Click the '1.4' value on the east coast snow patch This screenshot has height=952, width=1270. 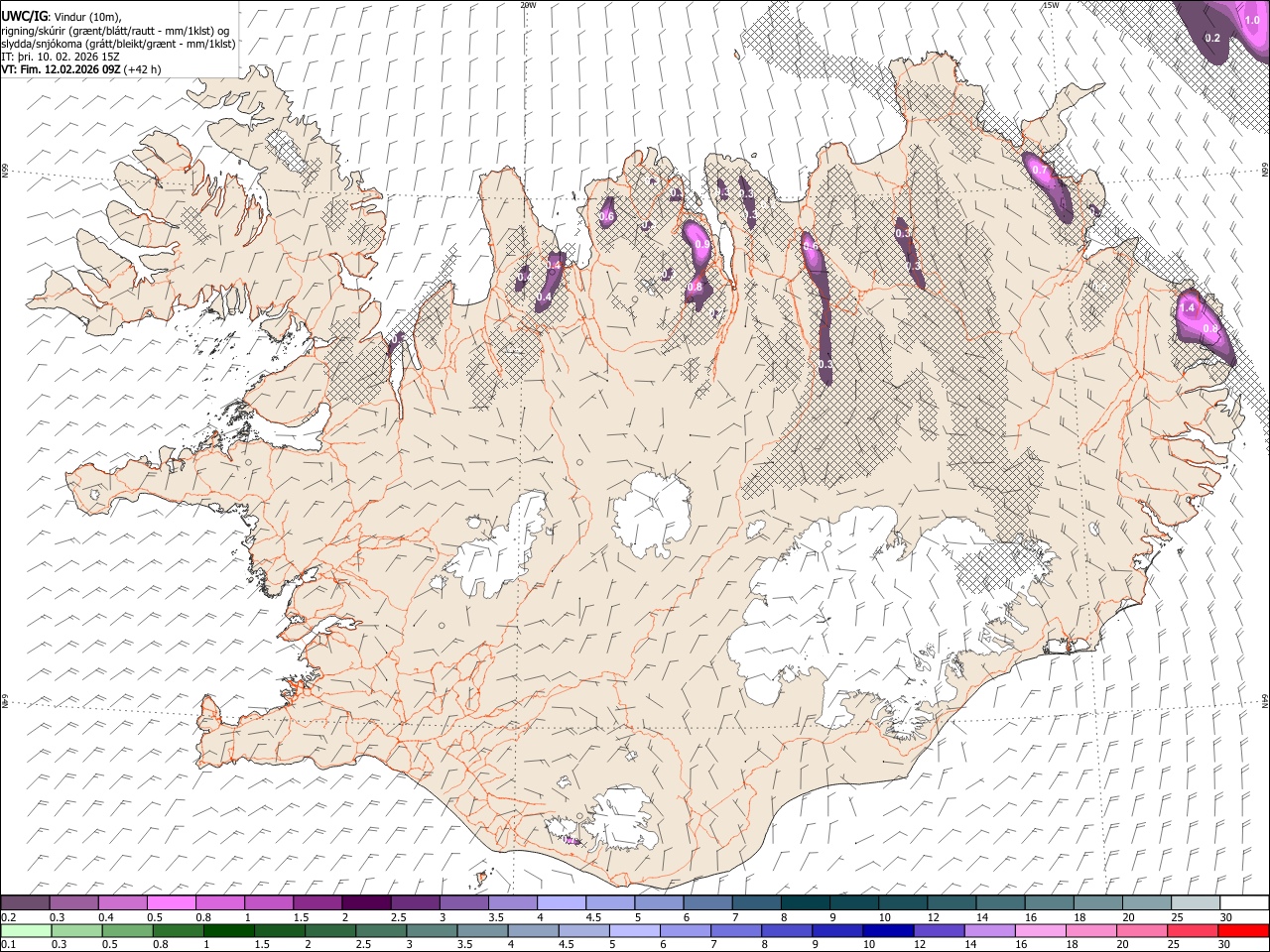point(1189,308)
